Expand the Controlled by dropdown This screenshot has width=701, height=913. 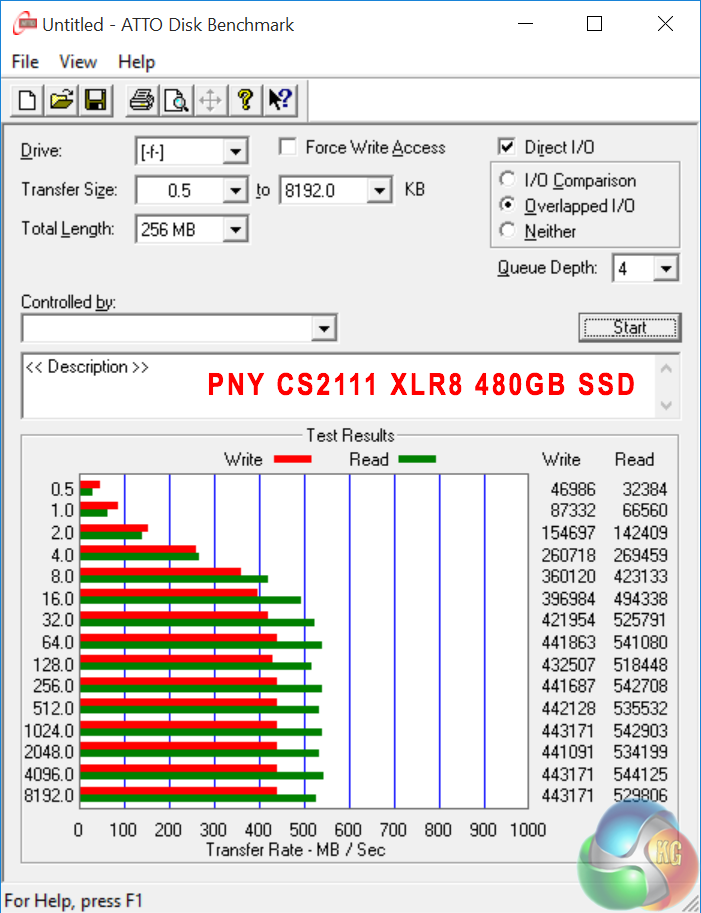pyautogui.click(x=324, y=329)
